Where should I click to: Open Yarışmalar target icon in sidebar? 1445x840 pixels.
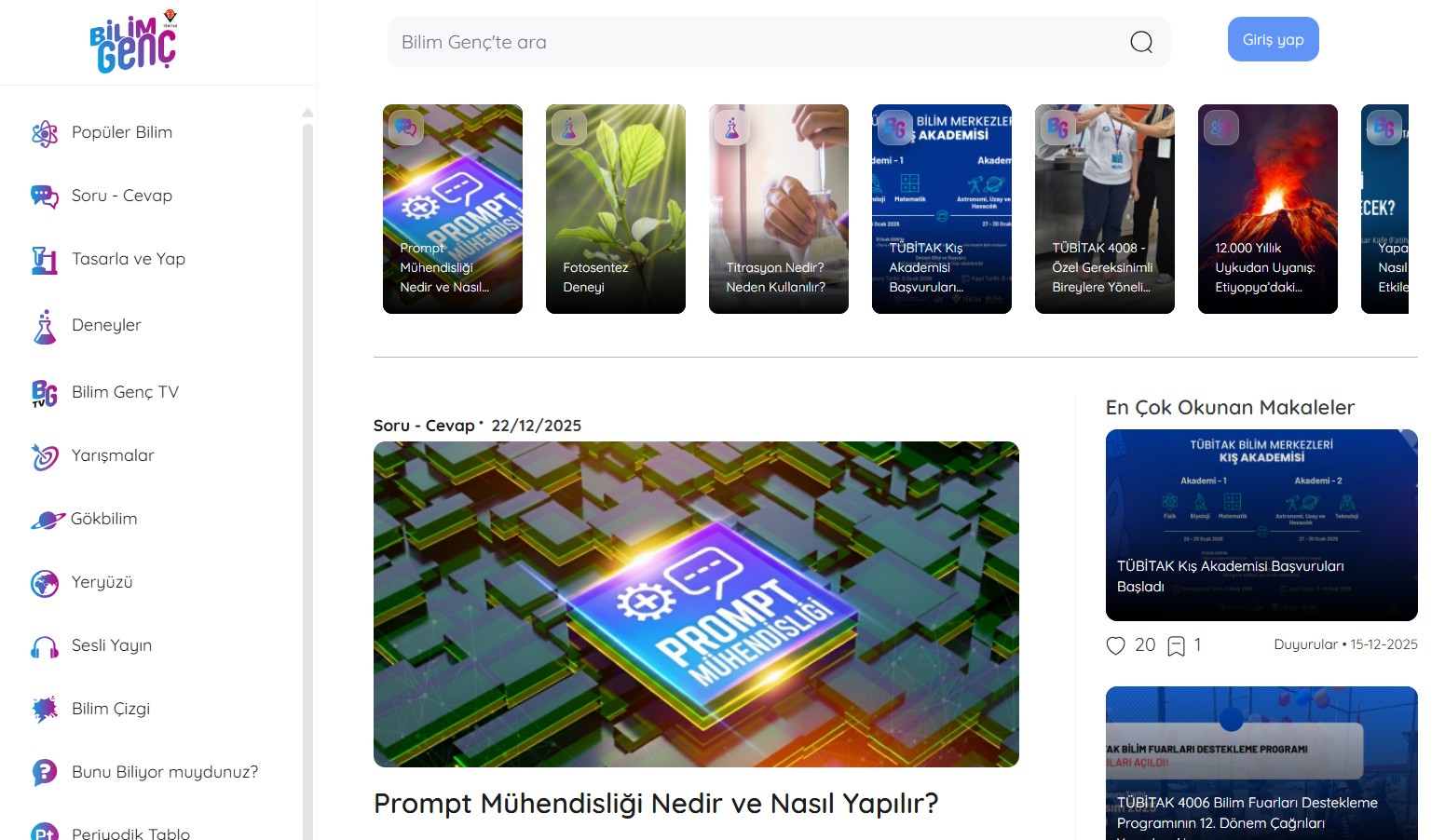coord(45,456)
